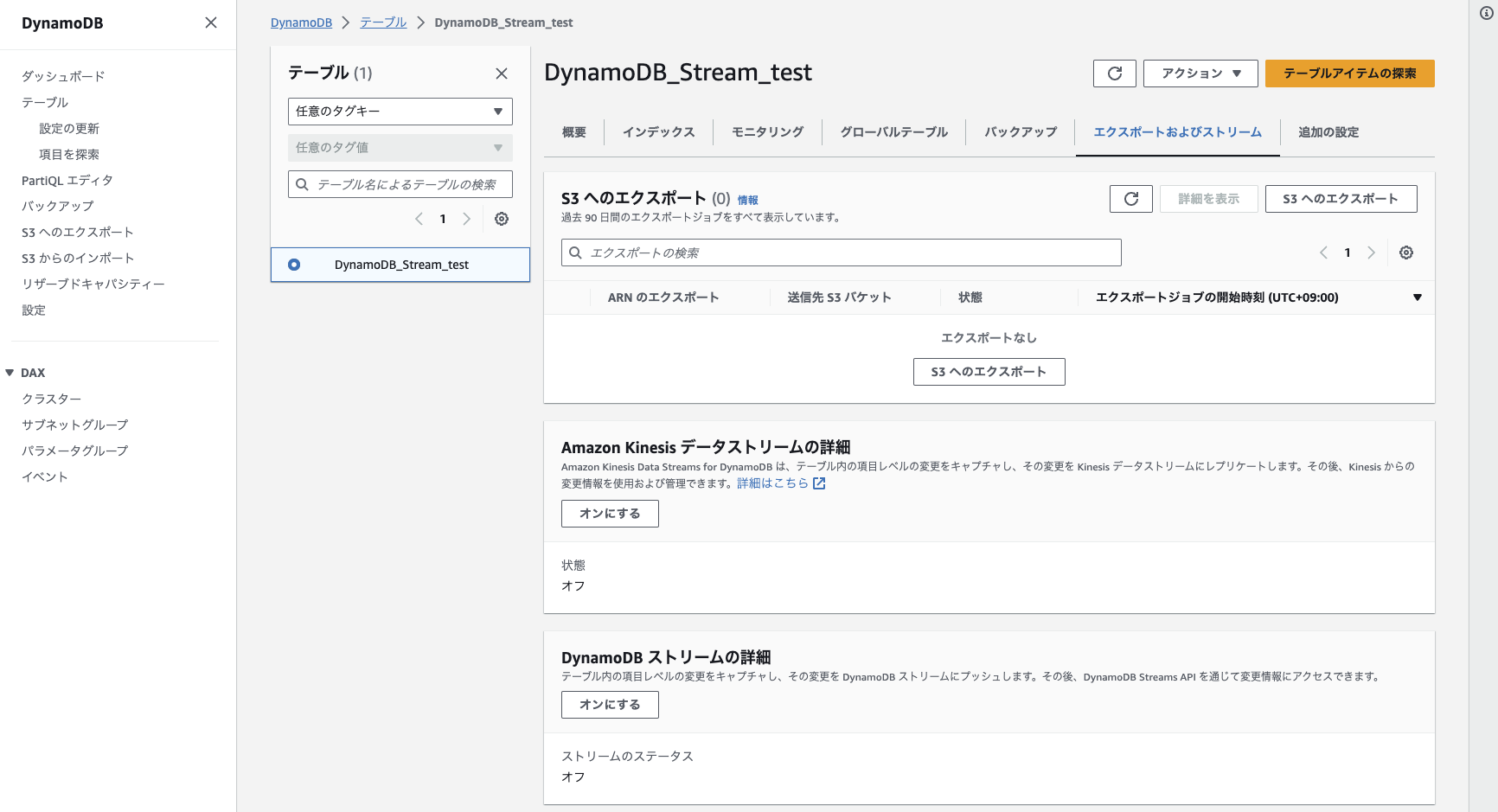
Task: Turn on DynamoDB ストリーム
Action: [610, 704]
